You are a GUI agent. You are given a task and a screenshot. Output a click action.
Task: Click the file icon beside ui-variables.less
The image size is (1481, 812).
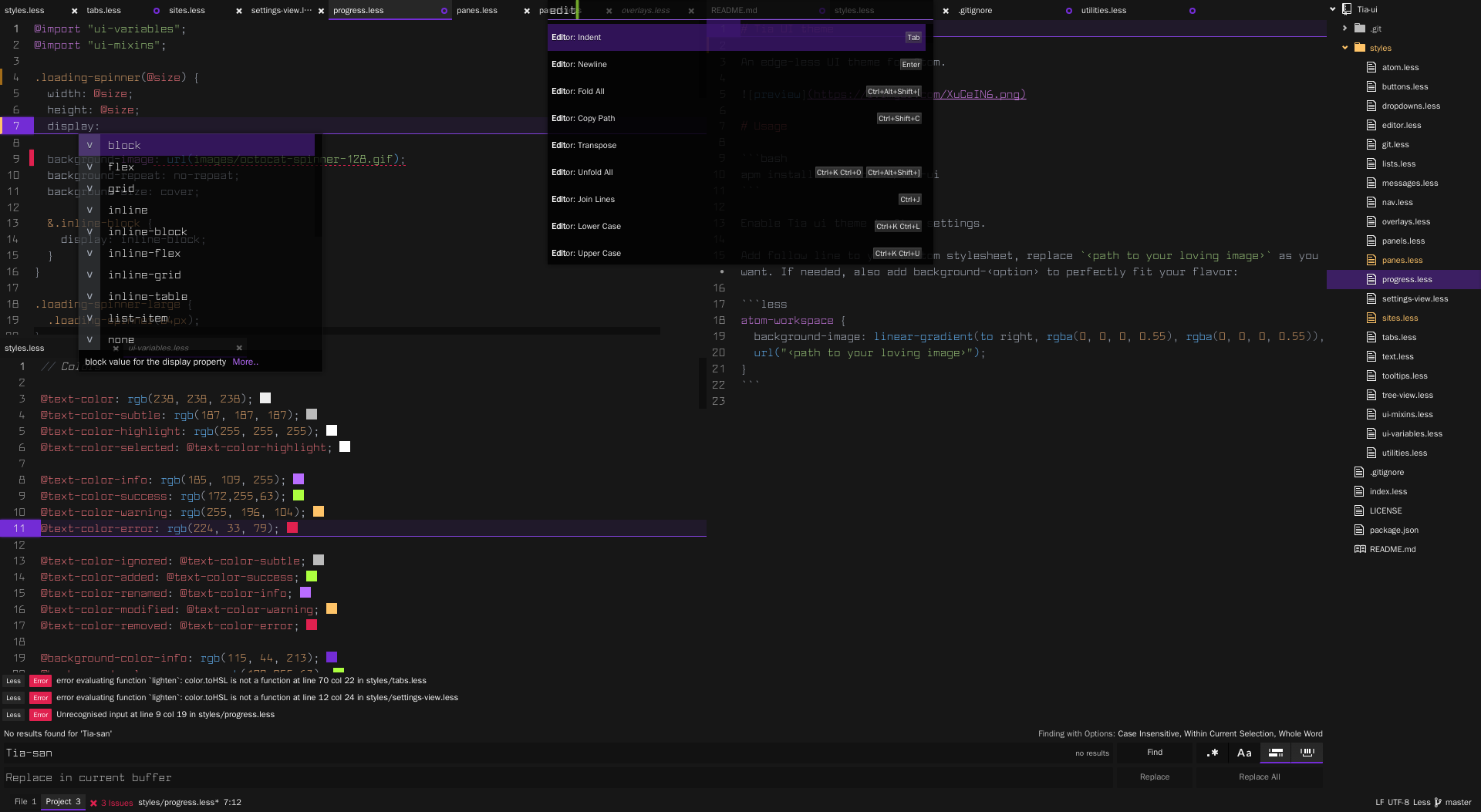tap(1371, 433)
